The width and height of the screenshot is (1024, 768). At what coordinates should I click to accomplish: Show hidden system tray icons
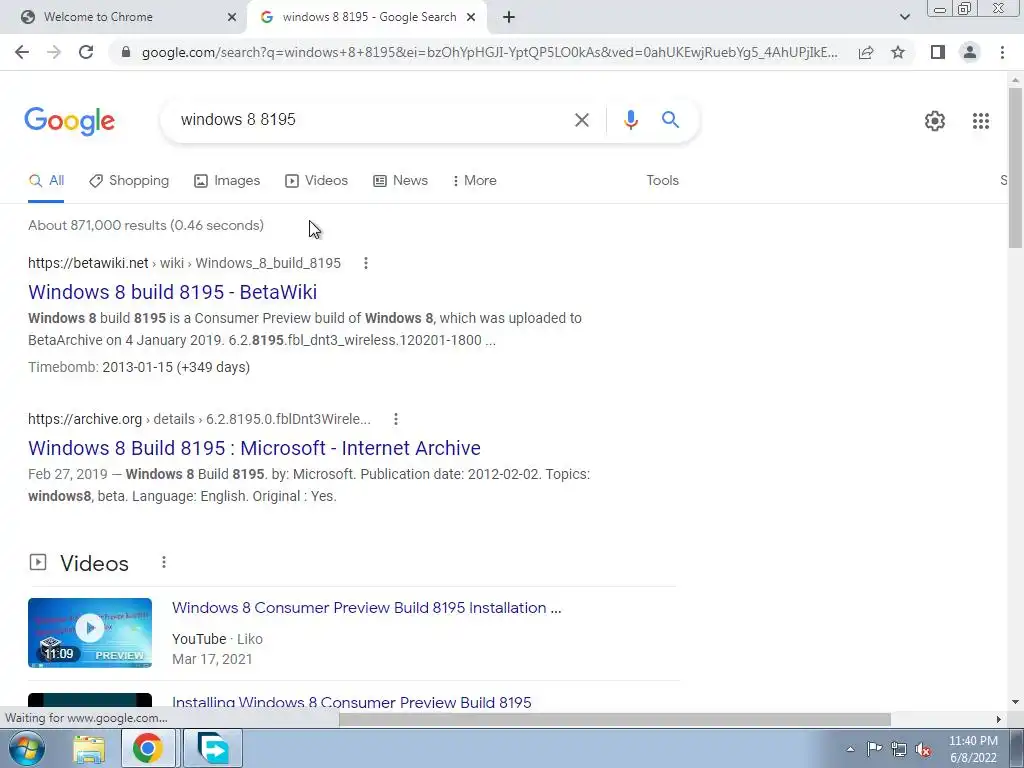pyautogui.click(x=850, y=750)
